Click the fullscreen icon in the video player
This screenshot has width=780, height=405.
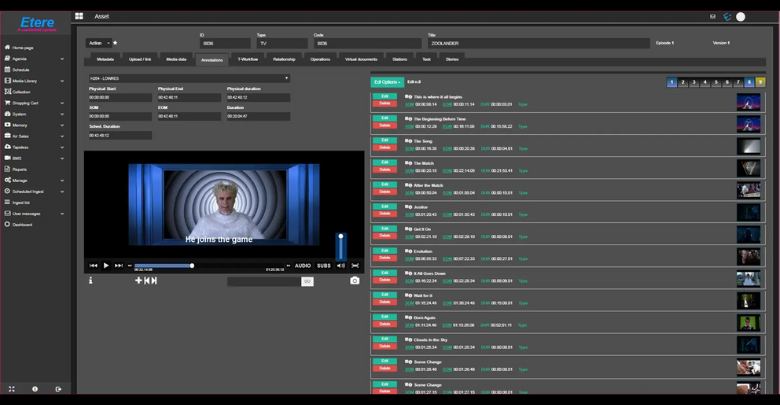(x=355, y=266)
